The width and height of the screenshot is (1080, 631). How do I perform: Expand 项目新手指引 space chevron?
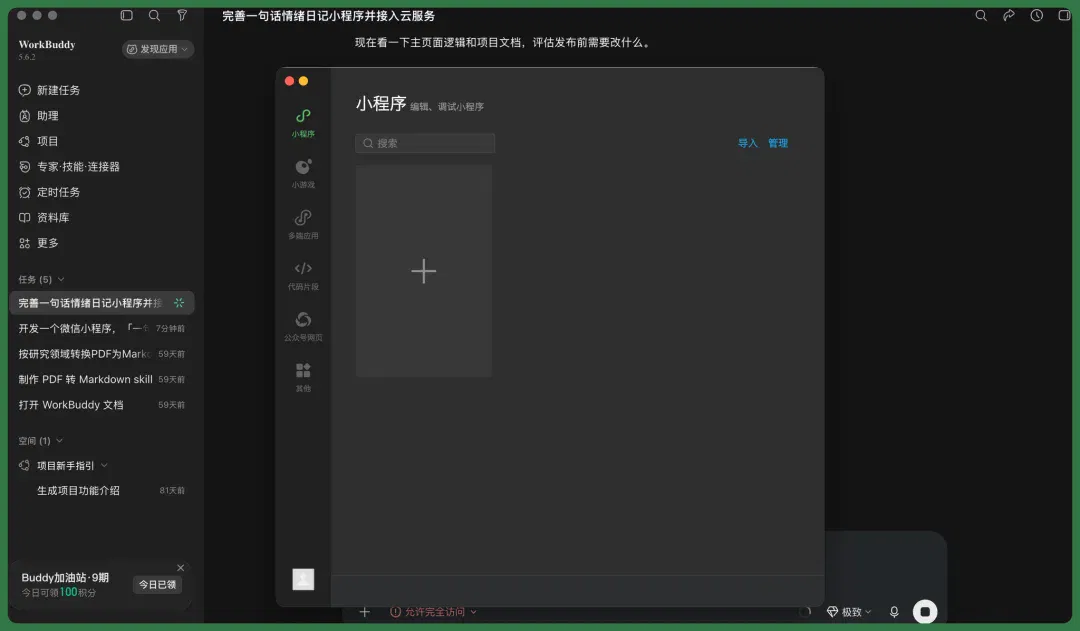point(104,466)
